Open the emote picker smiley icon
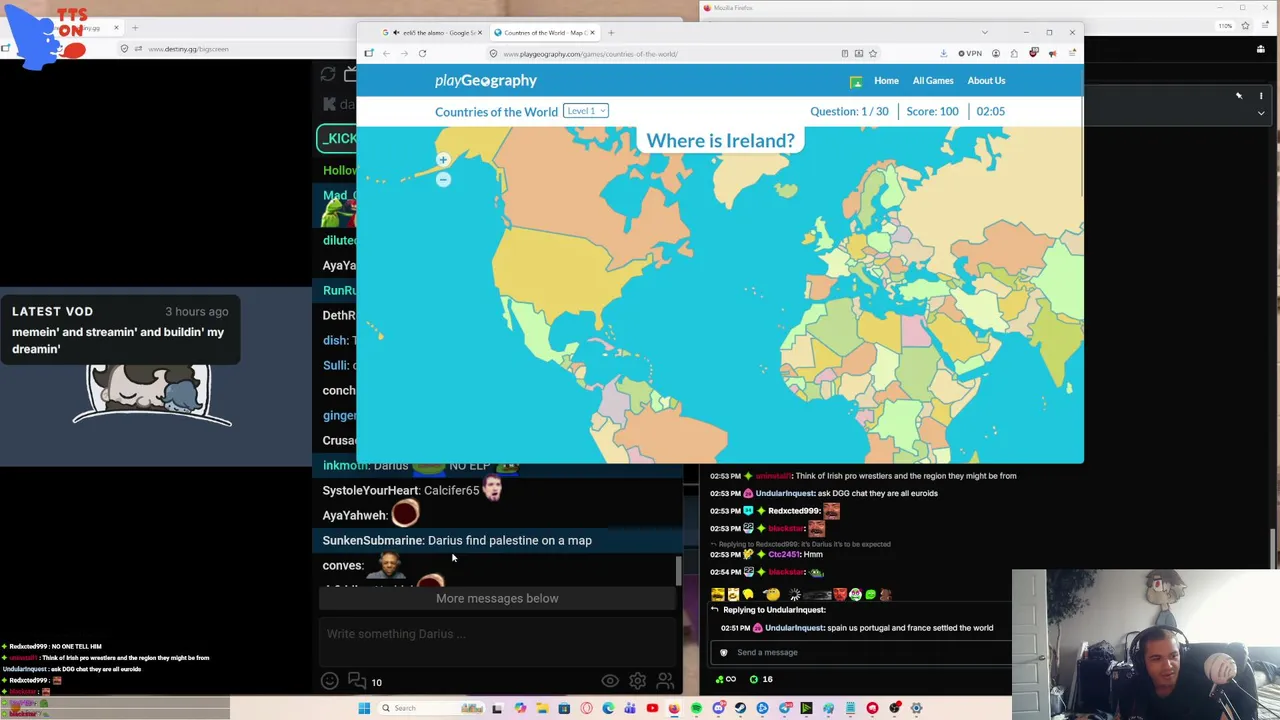The height and width of the screenshot is (720, 1280). [330, 682]
